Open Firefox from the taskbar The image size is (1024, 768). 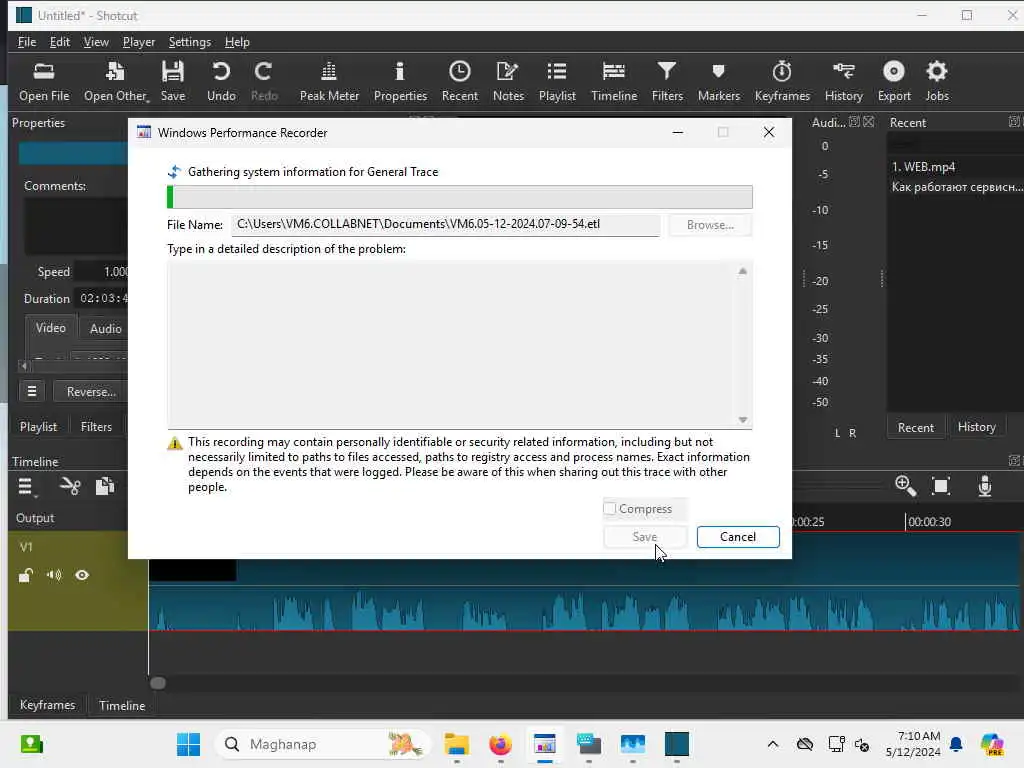tap(500, 744)
